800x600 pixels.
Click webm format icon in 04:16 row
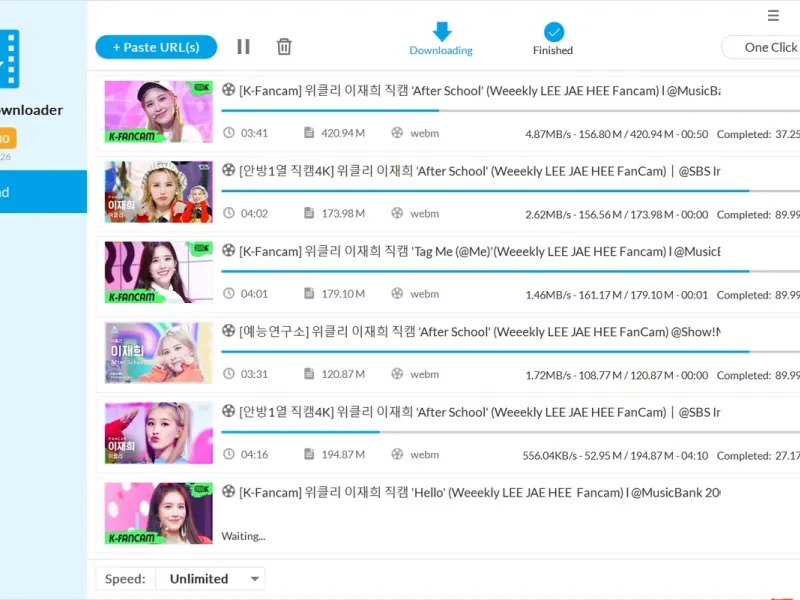coord(397,454)
